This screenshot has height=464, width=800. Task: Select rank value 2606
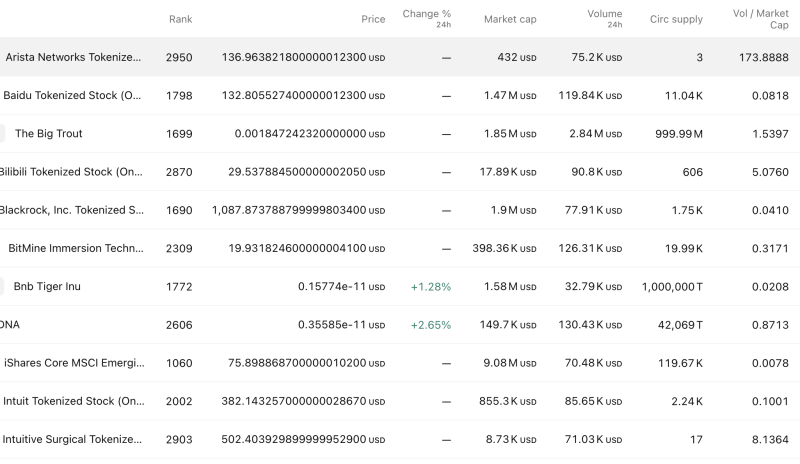point(179,325)
